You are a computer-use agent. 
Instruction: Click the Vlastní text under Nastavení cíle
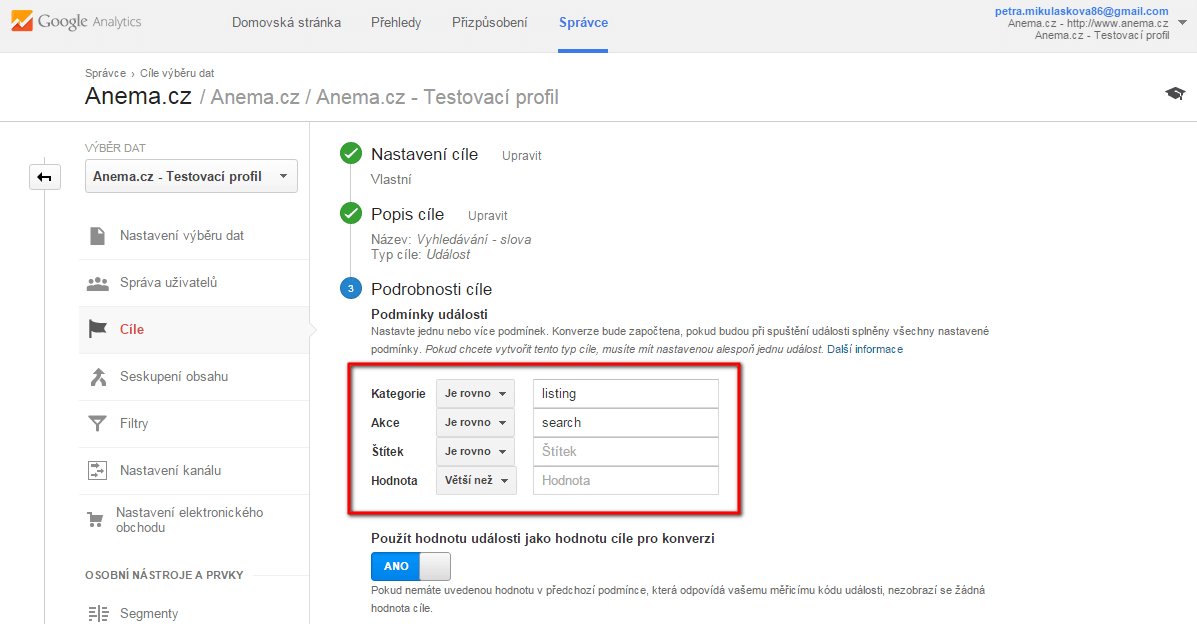(391, 179)
